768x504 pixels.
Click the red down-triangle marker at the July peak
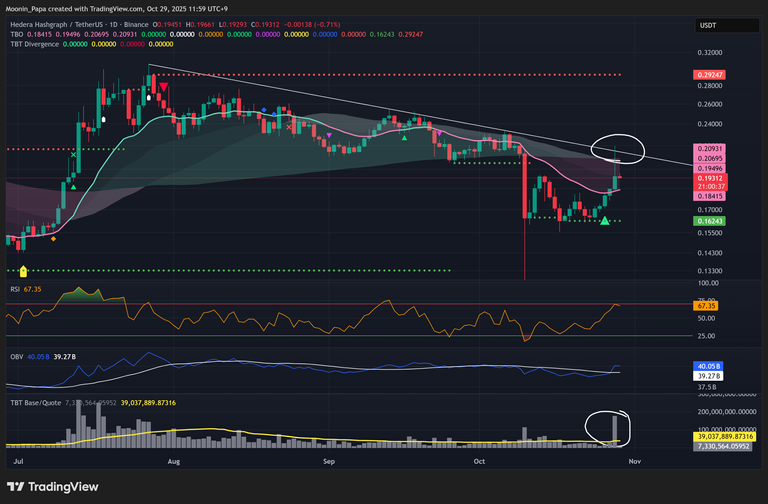pyautogui.click(x=163, y=88)
